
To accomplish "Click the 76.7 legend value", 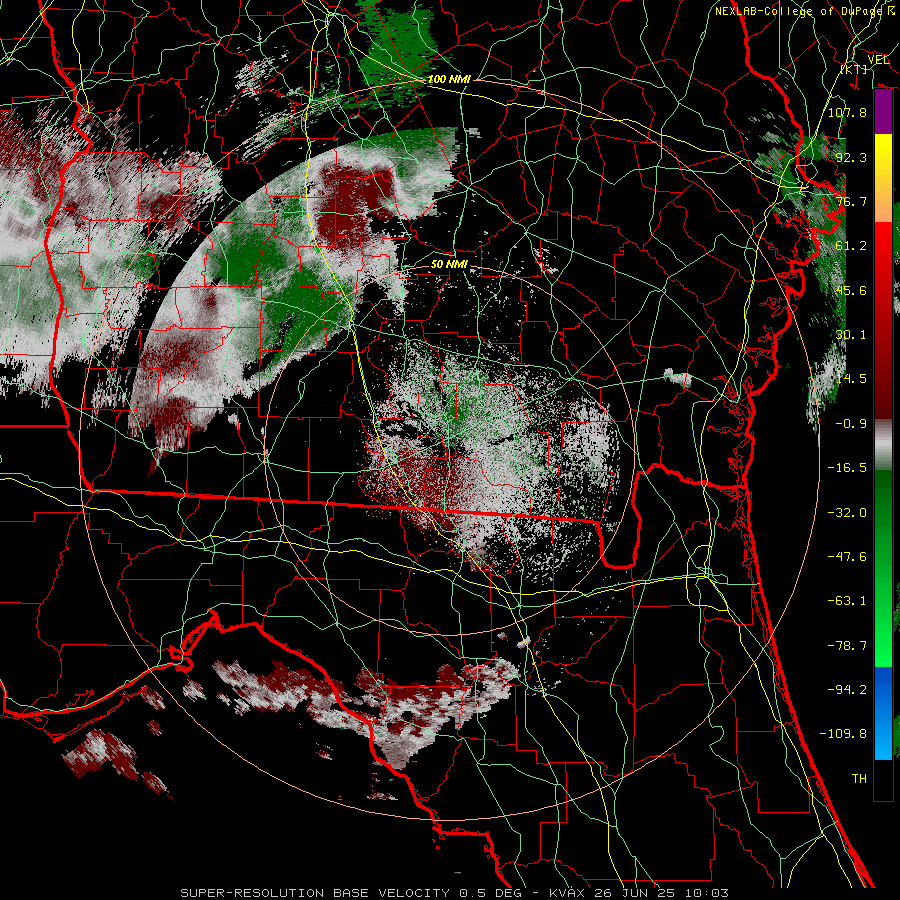I will tap(851, 201).
